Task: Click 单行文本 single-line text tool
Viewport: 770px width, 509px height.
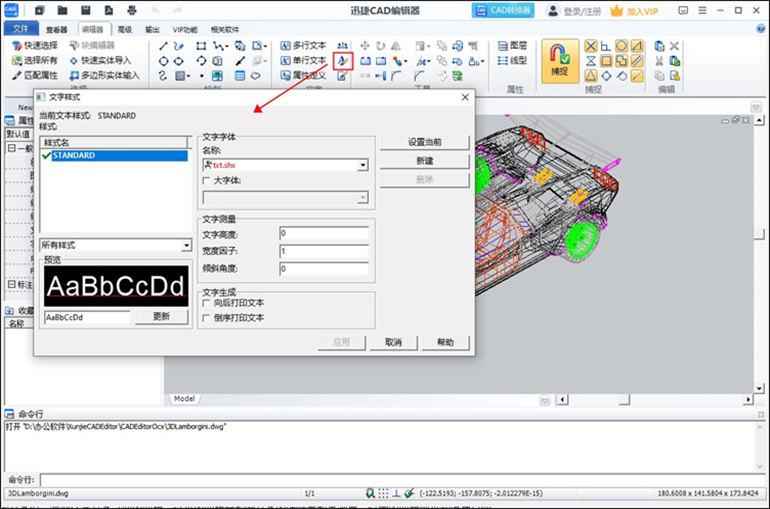Action: (303, 60)
